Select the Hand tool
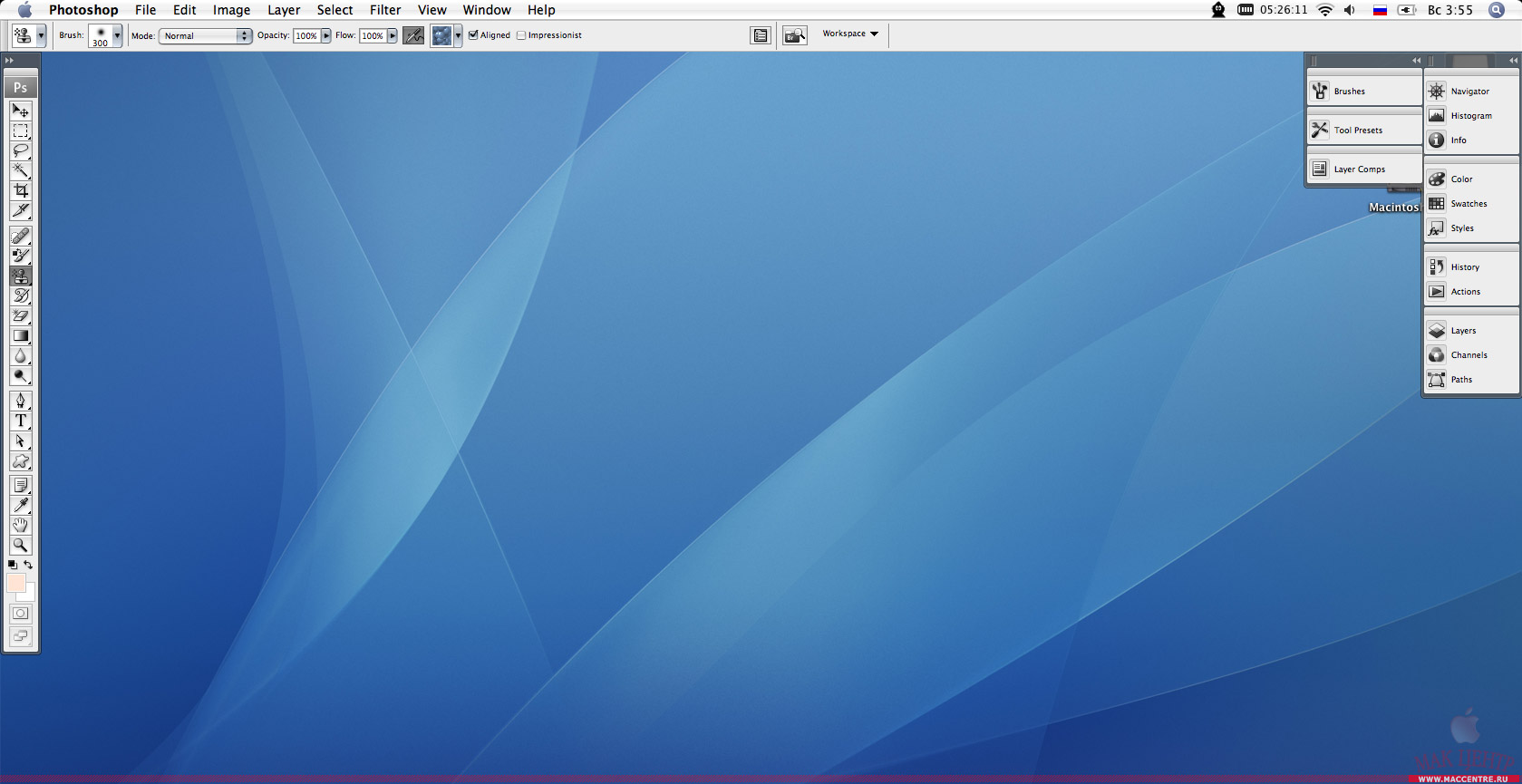This screenshot has width=1522, height=784. [20, 526]
